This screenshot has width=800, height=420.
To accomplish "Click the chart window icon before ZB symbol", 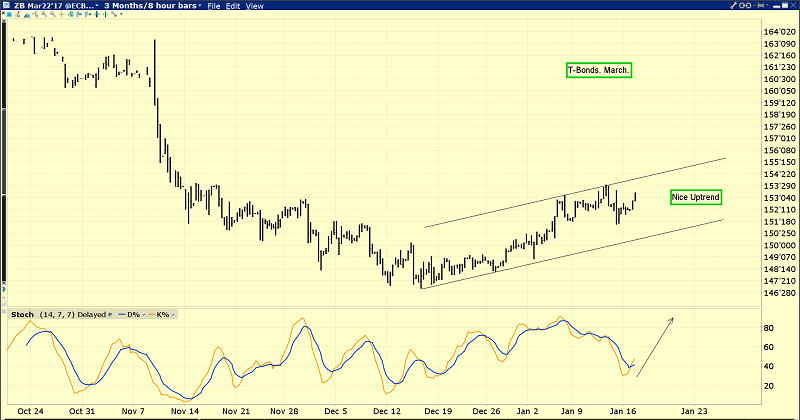I will coord(6,6).
